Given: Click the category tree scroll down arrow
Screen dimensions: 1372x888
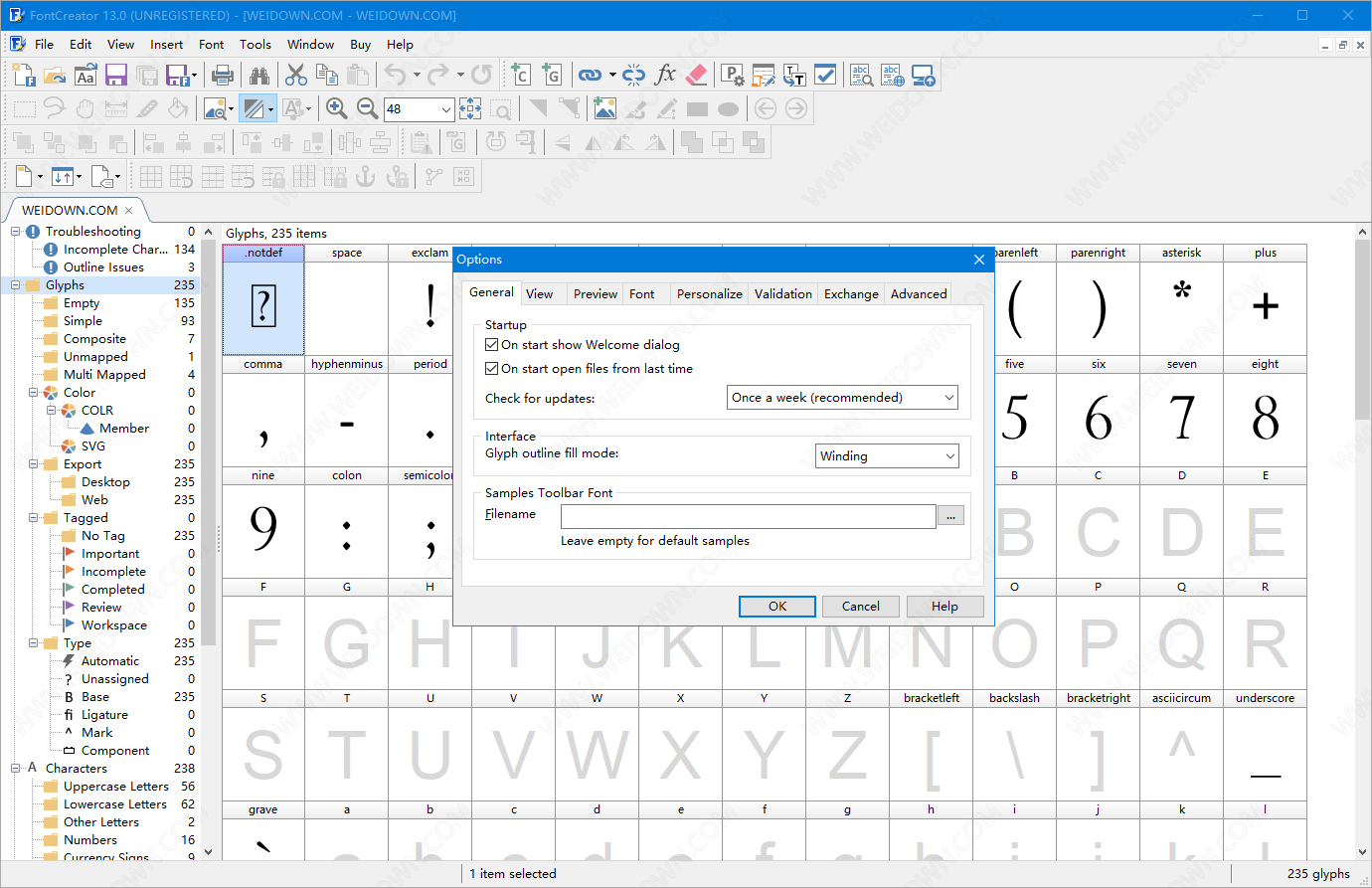Looking at the screenshot, I should (208, 852).
